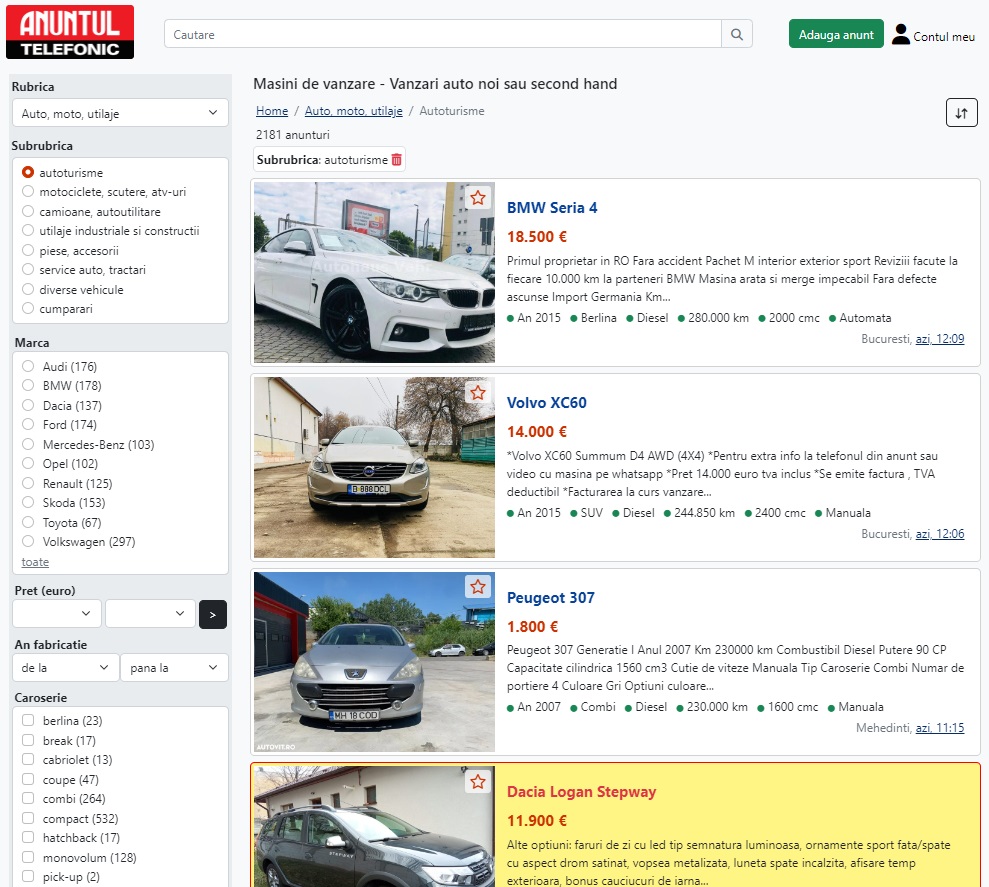Choose Volkswagen (297) brand radio button
989x887 pixels.
[x=28, y=542]
